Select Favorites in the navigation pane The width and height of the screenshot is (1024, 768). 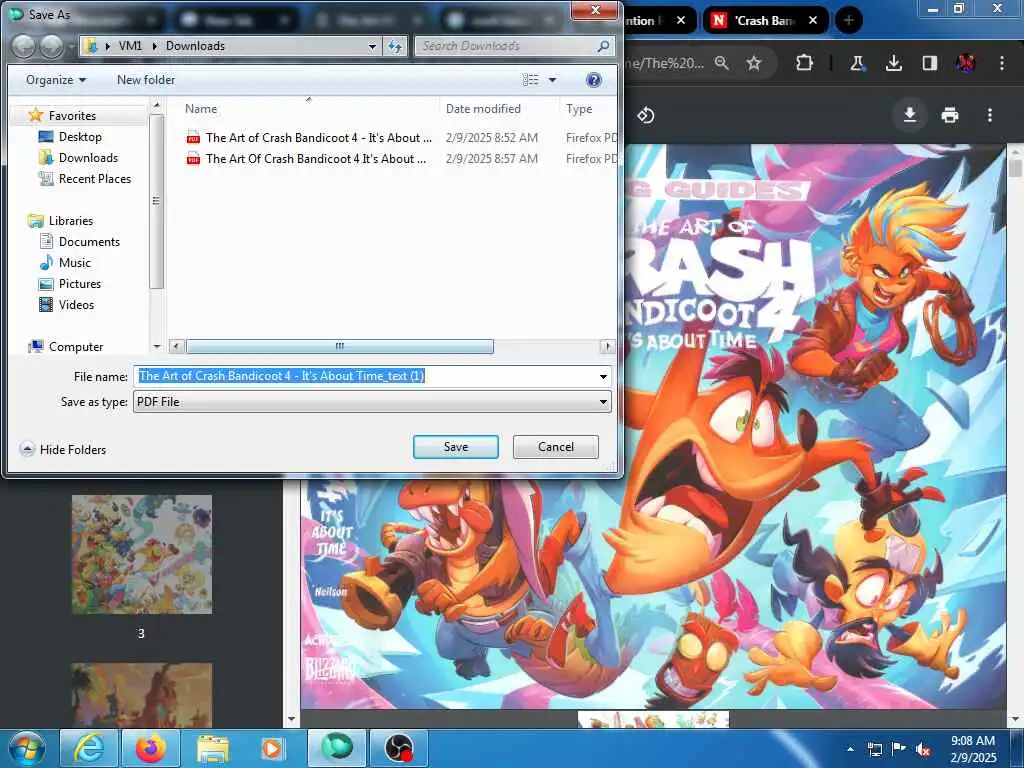72,116
